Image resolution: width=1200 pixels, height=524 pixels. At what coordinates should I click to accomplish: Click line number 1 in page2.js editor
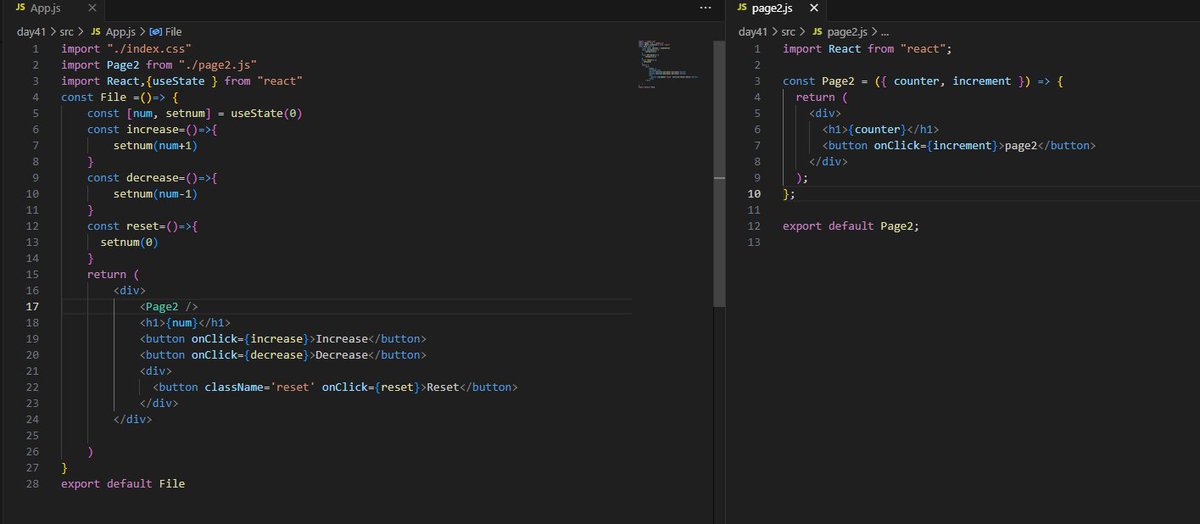pos(757,48)
